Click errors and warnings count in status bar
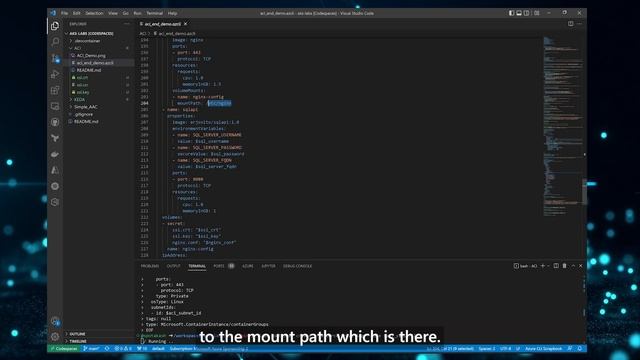Image resolution: width=640 pixels, height=360 pixels. (x=123, y=349)
